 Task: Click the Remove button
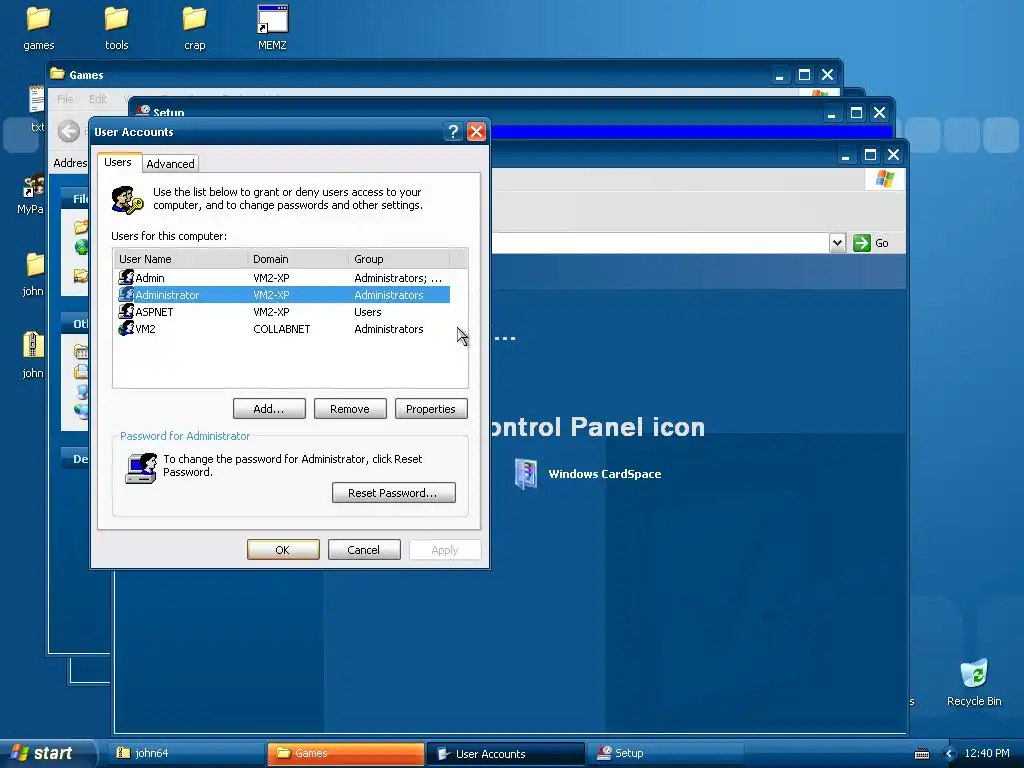click(350, 409)
